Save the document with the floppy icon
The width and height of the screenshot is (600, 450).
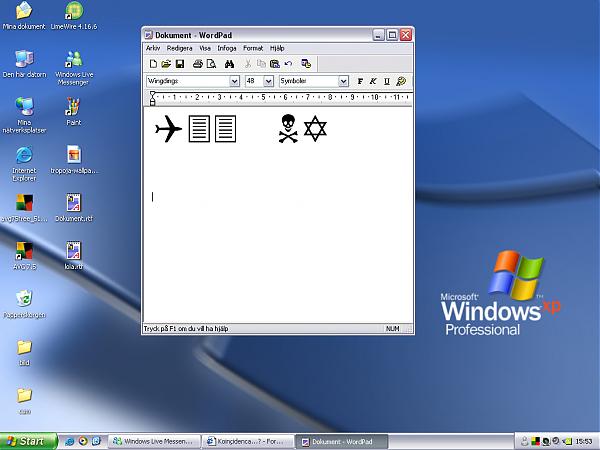point(179,64)
